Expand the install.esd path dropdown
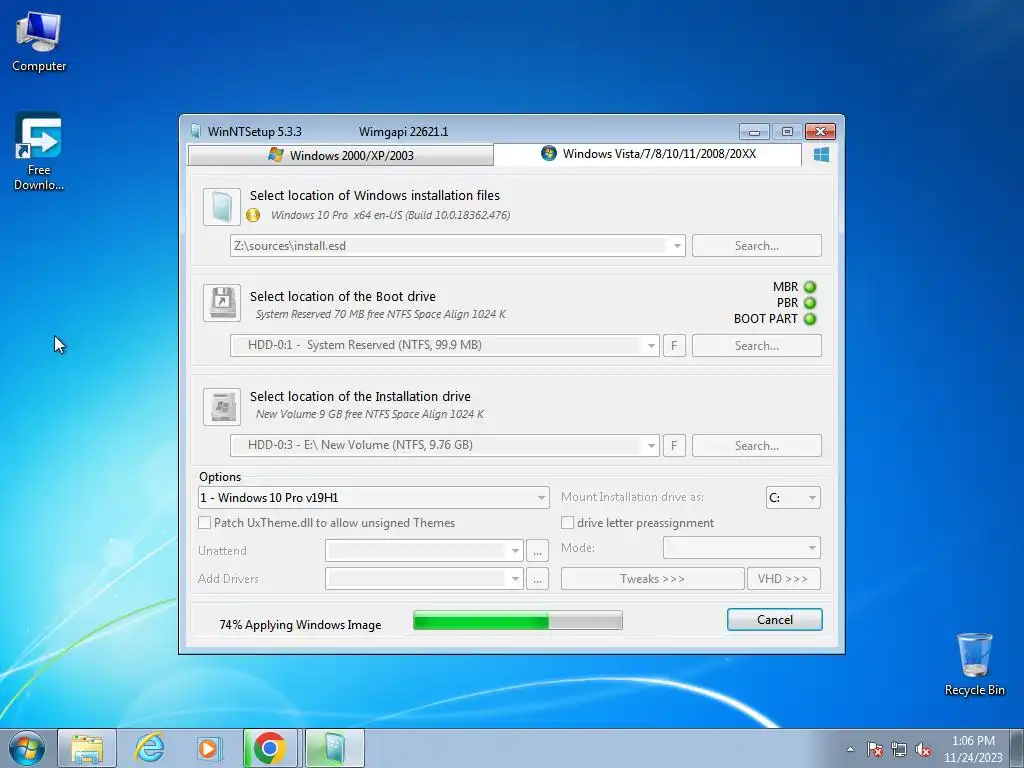 [x=677, y=246]
